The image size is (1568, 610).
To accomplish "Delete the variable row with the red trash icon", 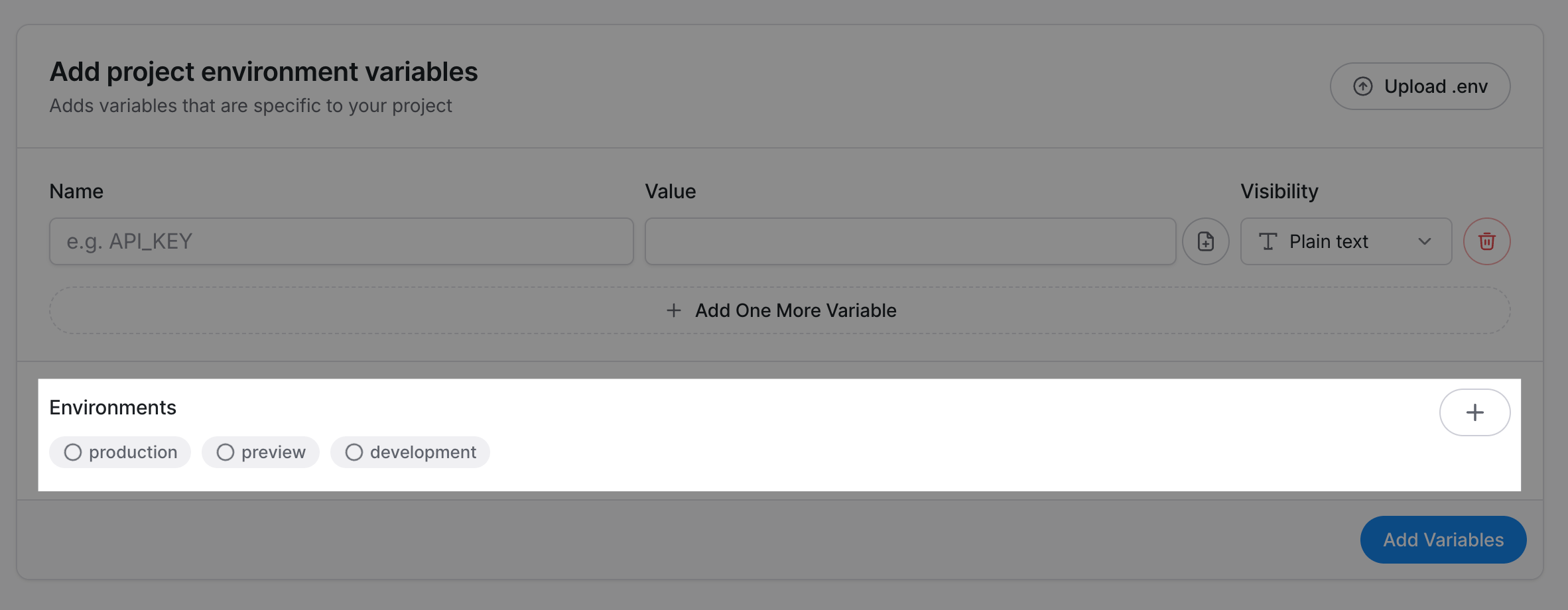I will [x=1486, y=241].
